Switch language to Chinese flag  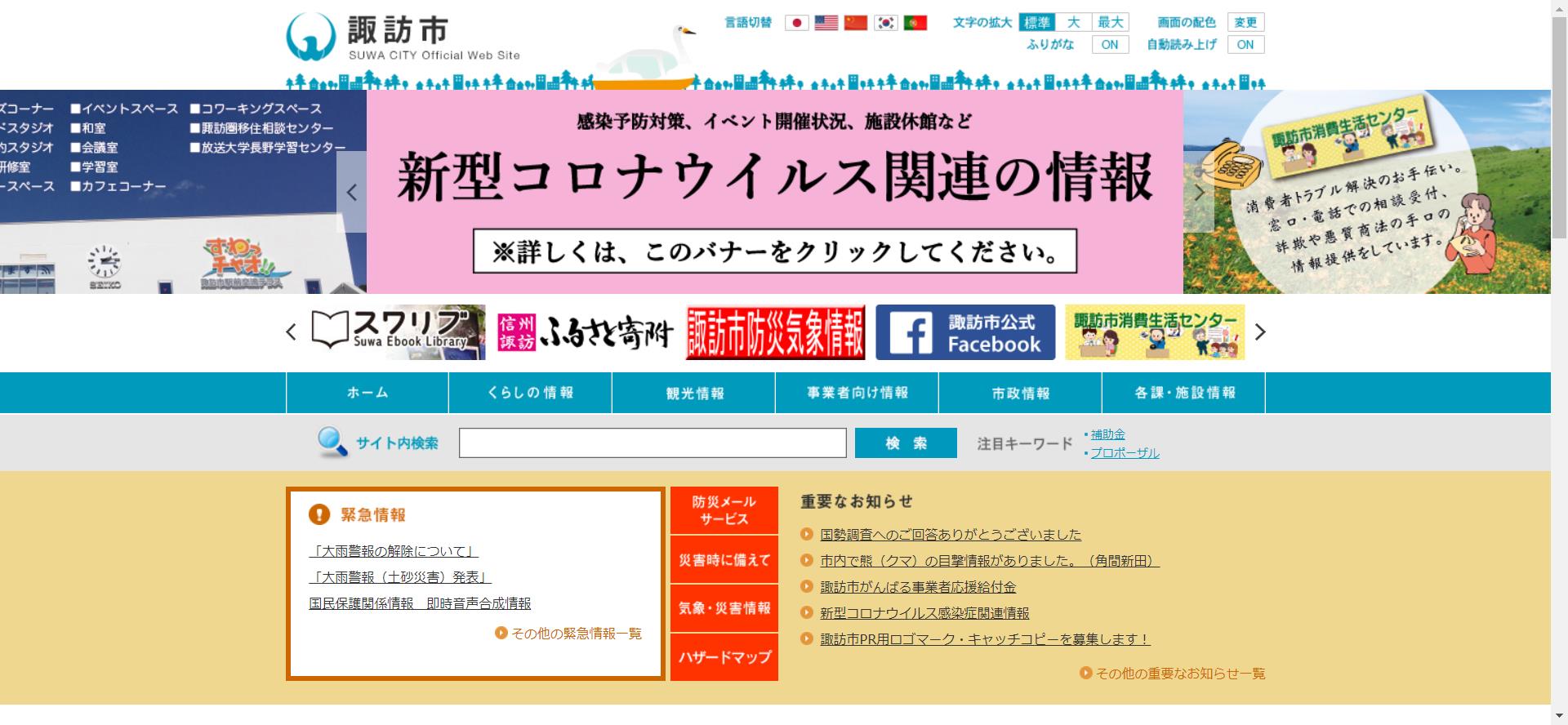tap(855, 23)
